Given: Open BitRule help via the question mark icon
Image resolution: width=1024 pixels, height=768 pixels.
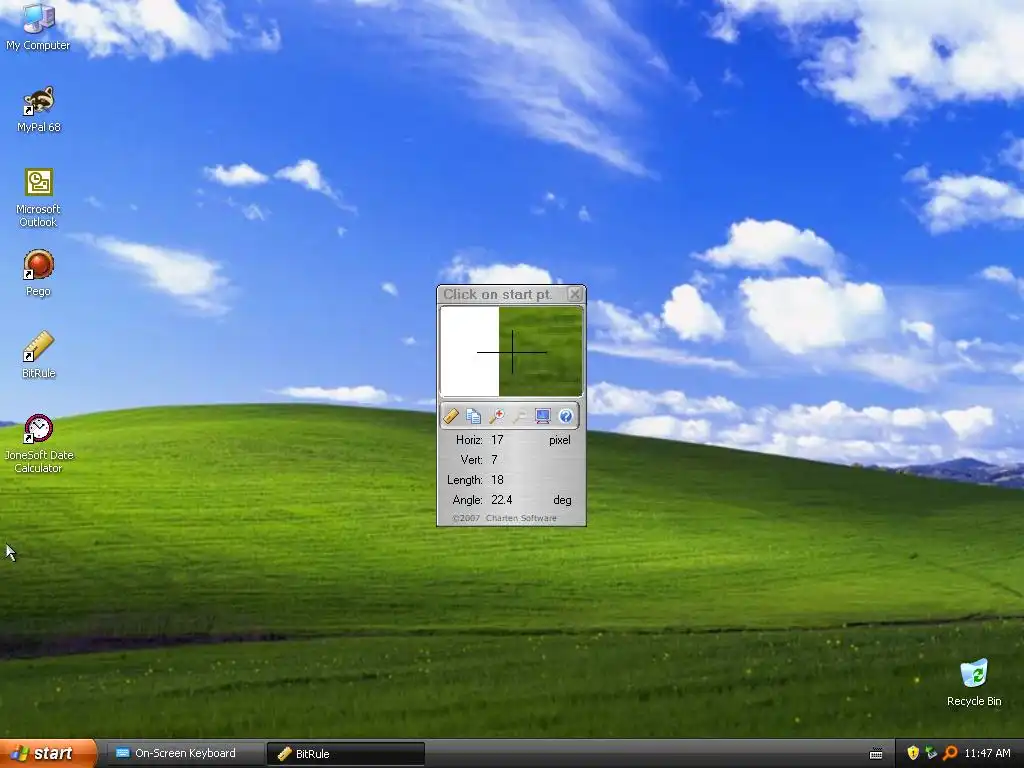Looking at the screenshot, I should (x=566, y=416).
